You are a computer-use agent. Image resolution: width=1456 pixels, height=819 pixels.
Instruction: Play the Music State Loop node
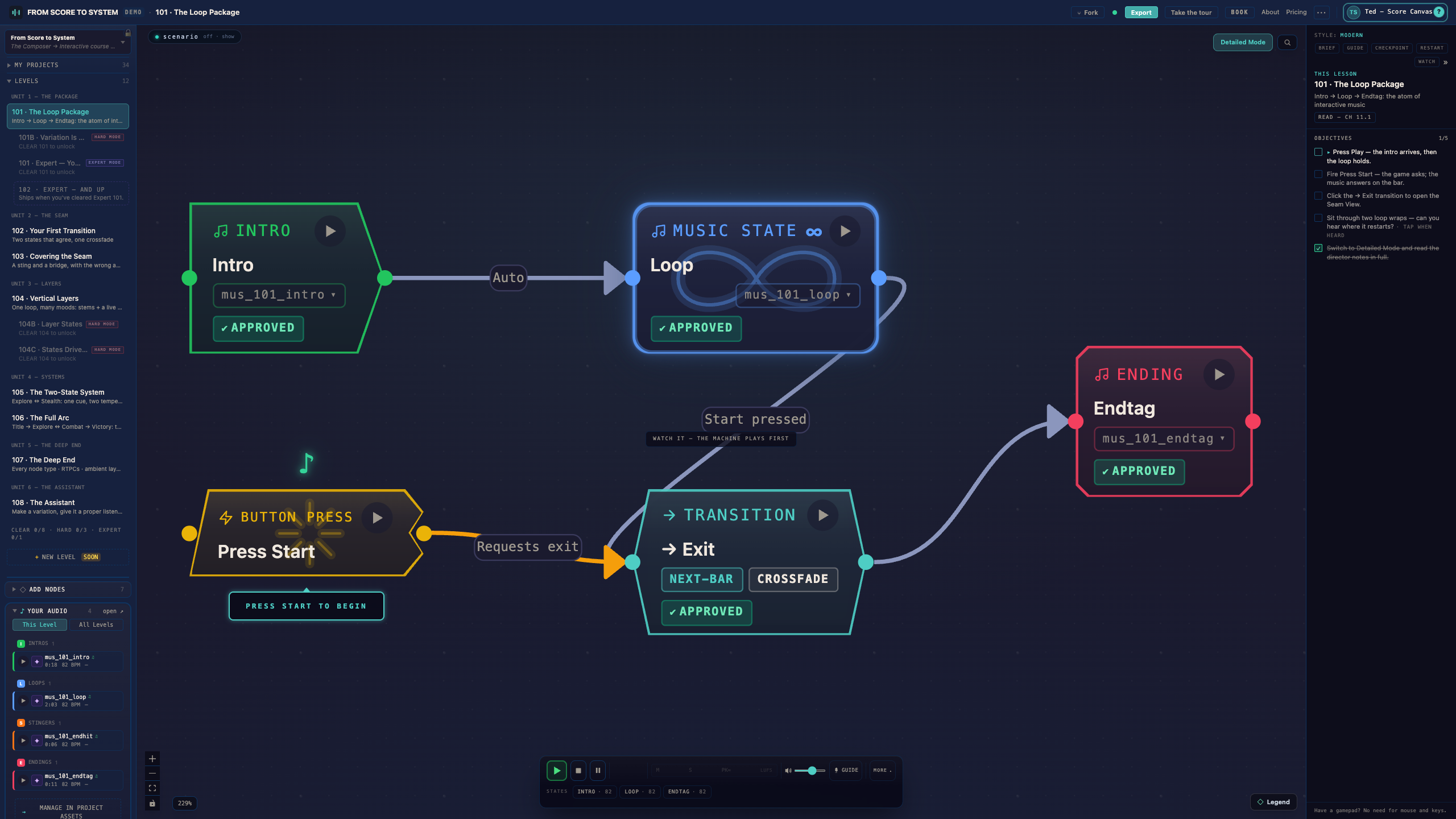click(845, 231)
